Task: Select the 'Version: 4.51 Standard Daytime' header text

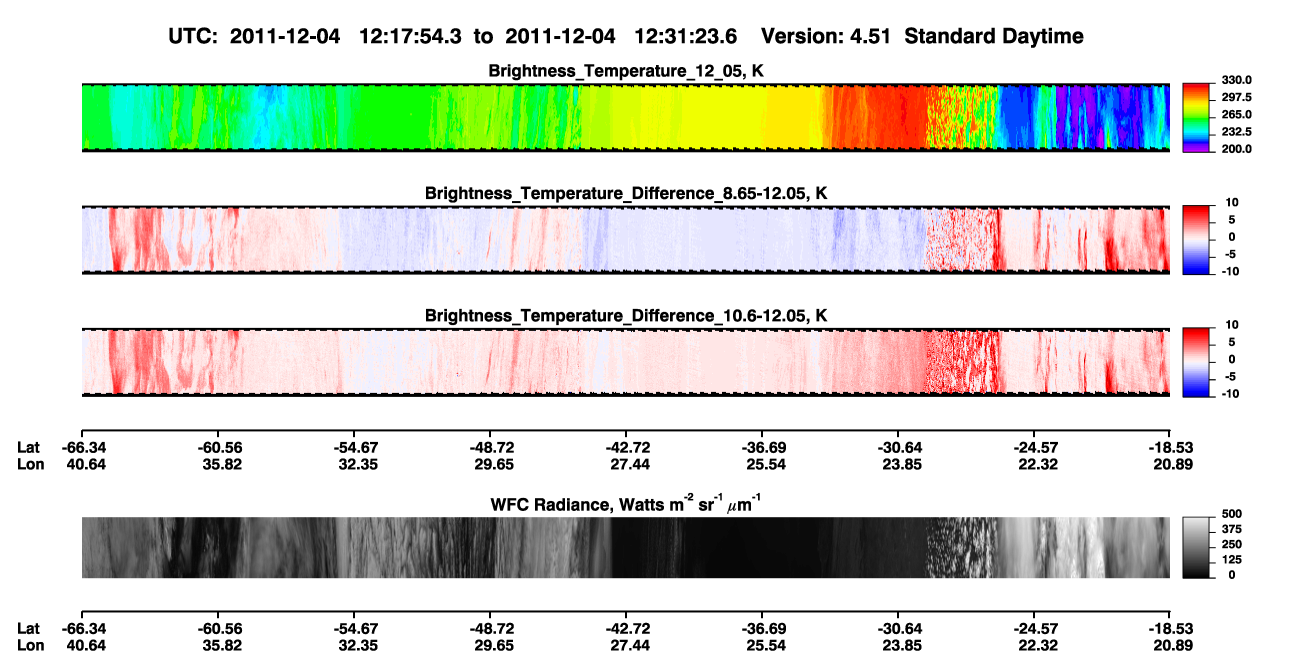Action: (x=922, y=37)
